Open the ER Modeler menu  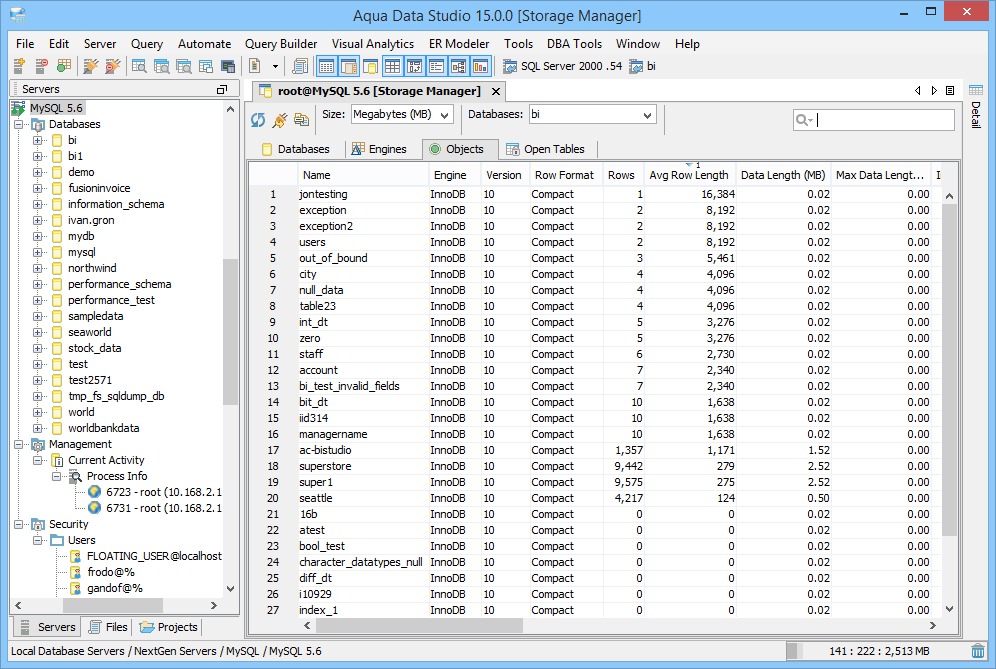point(459,44)
